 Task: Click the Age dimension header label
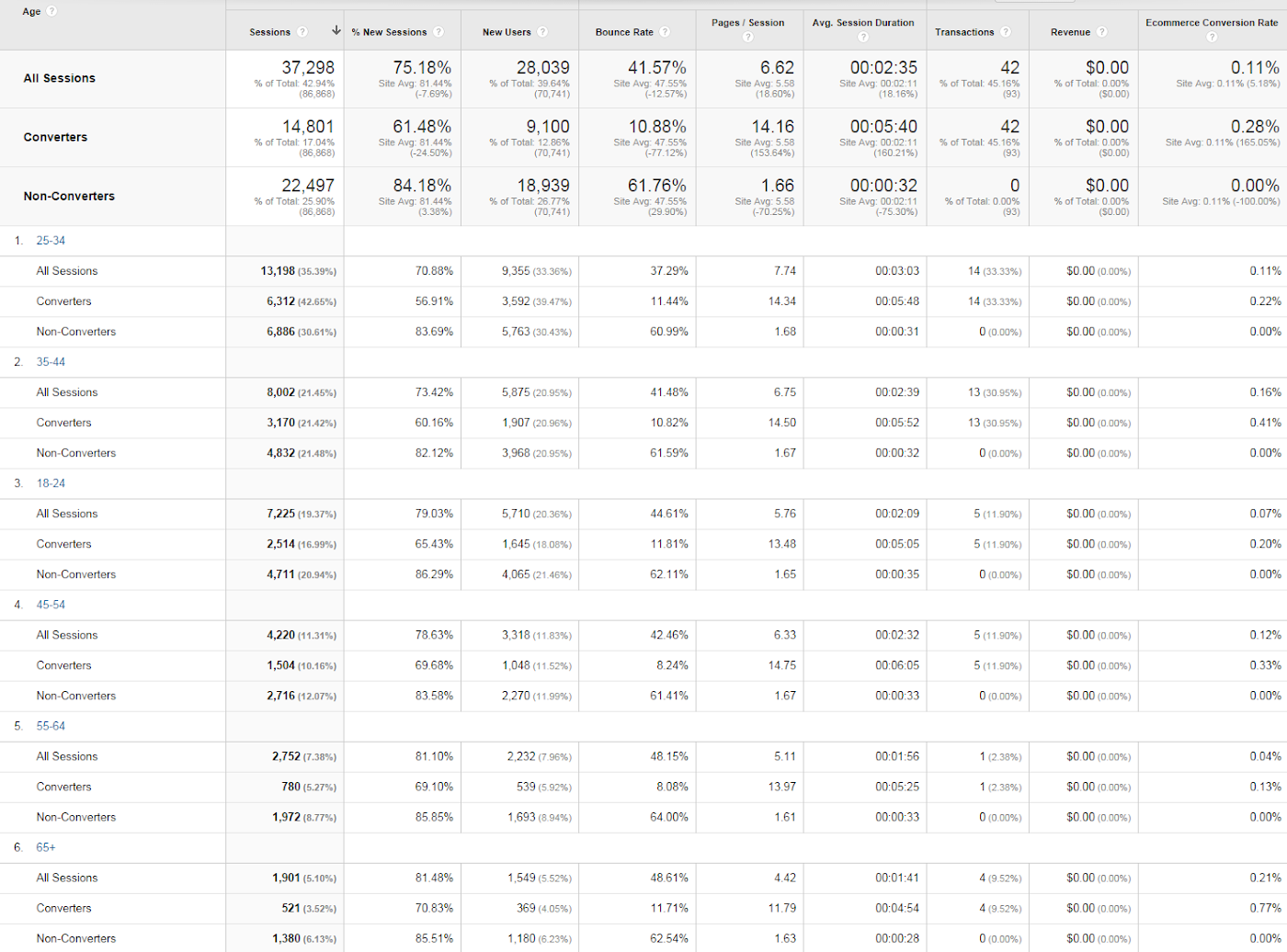click(31, 11)
